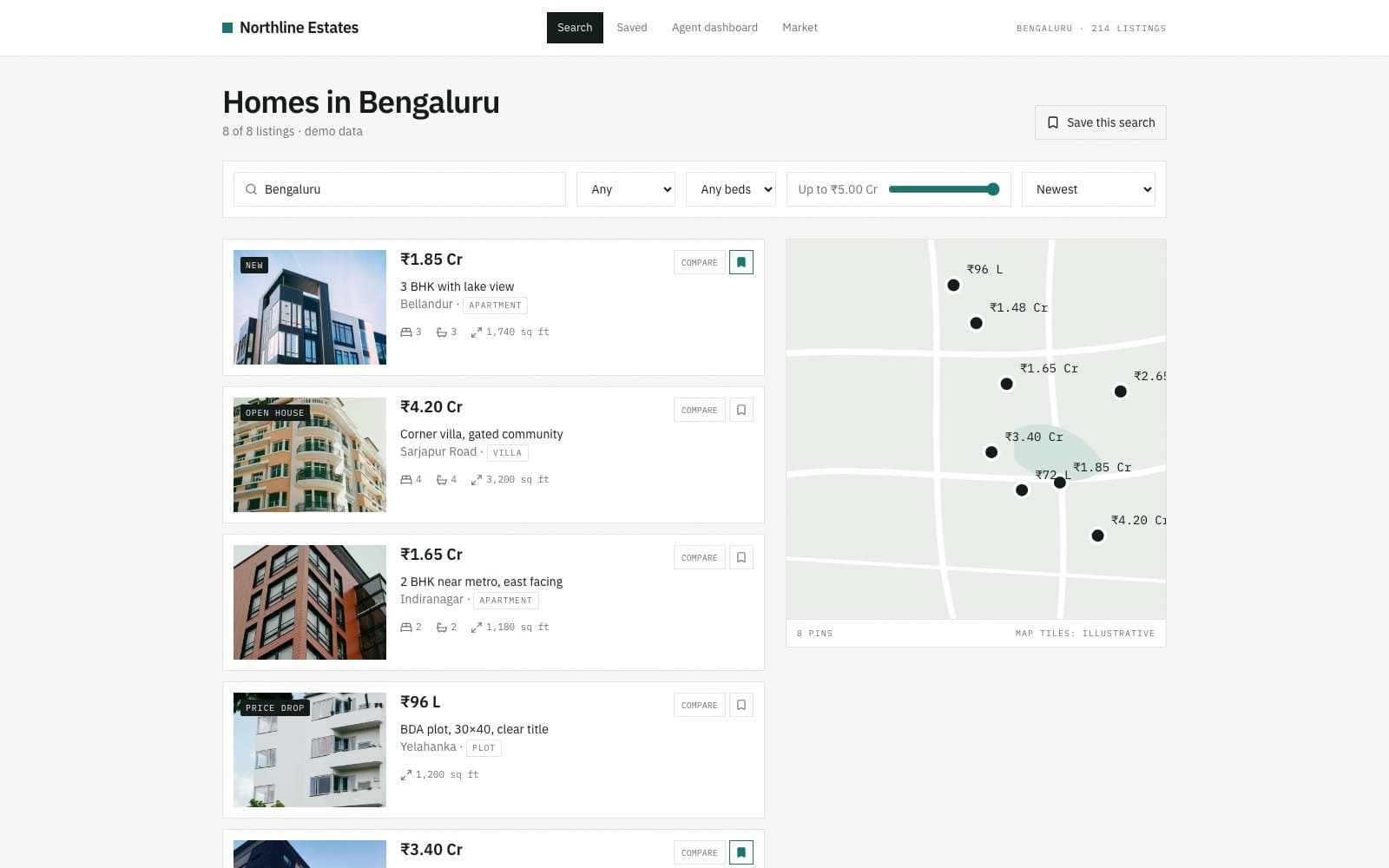Image resolution: width=1389 pixels, height=868 pixels.
Task: Click the ₹1.48 Cr map pin
Action: (x=976, y=323)
